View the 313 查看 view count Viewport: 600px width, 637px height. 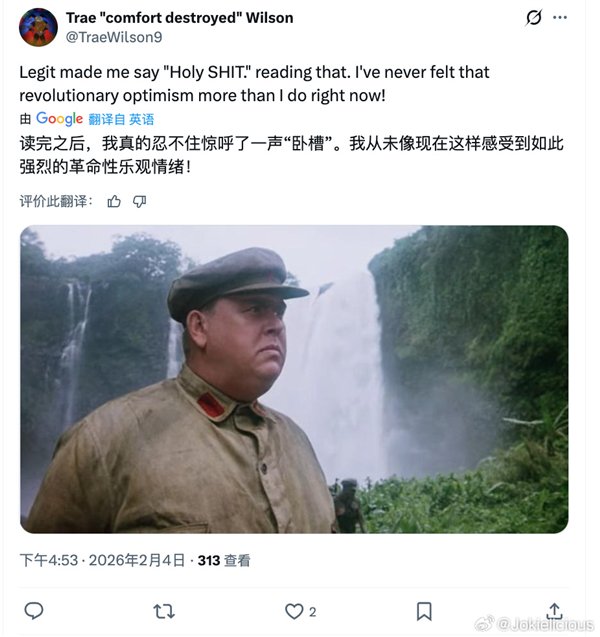point(224,561)
